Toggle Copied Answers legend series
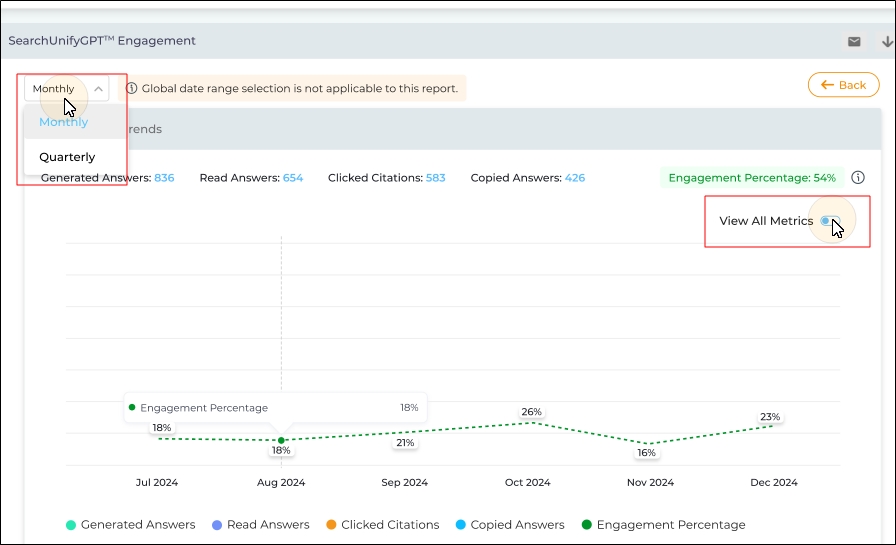The image size is (896, 545). pyautogui.click(x=509, y=525)
